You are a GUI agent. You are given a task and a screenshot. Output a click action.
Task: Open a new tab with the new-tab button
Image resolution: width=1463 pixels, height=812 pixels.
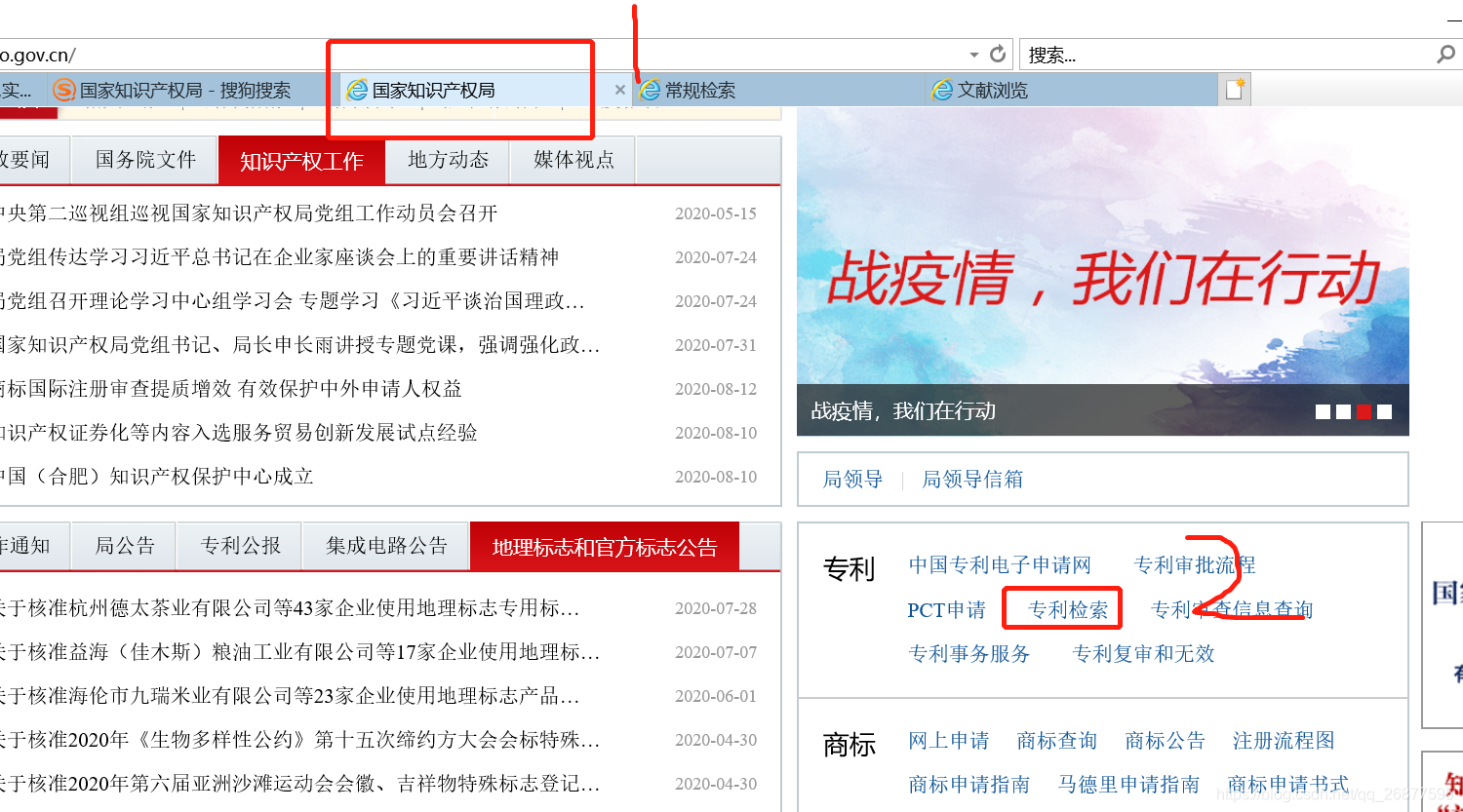[x=1235, y=90]
